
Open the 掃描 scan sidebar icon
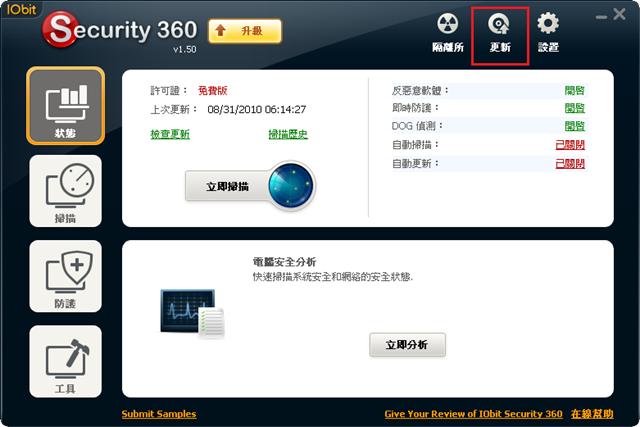coord(65,191)
